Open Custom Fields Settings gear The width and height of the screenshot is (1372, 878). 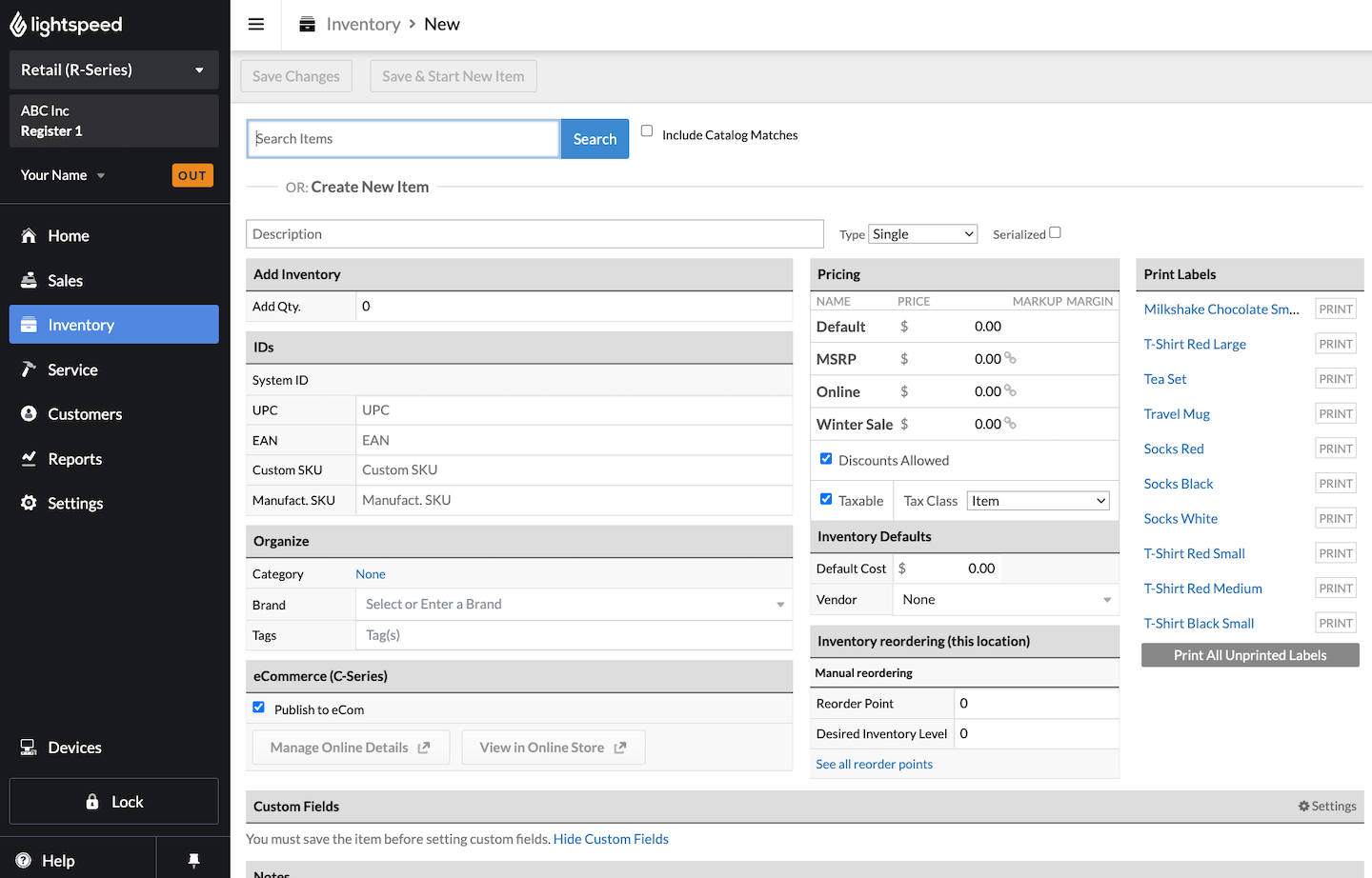coord(1326,806)
